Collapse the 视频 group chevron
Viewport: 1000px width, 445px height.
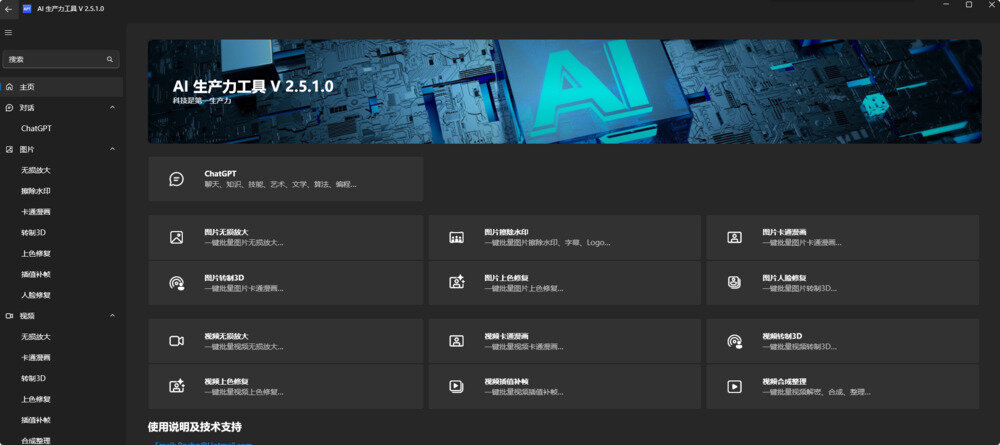112,316
